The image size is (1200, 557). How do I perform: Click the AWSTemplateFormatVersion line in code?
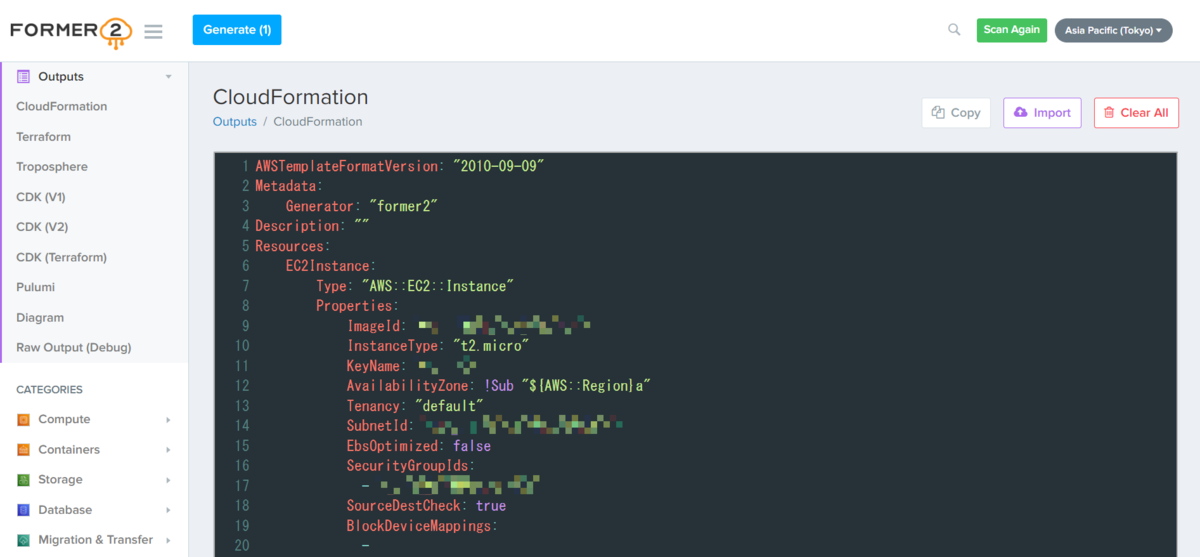coord(399,166)
